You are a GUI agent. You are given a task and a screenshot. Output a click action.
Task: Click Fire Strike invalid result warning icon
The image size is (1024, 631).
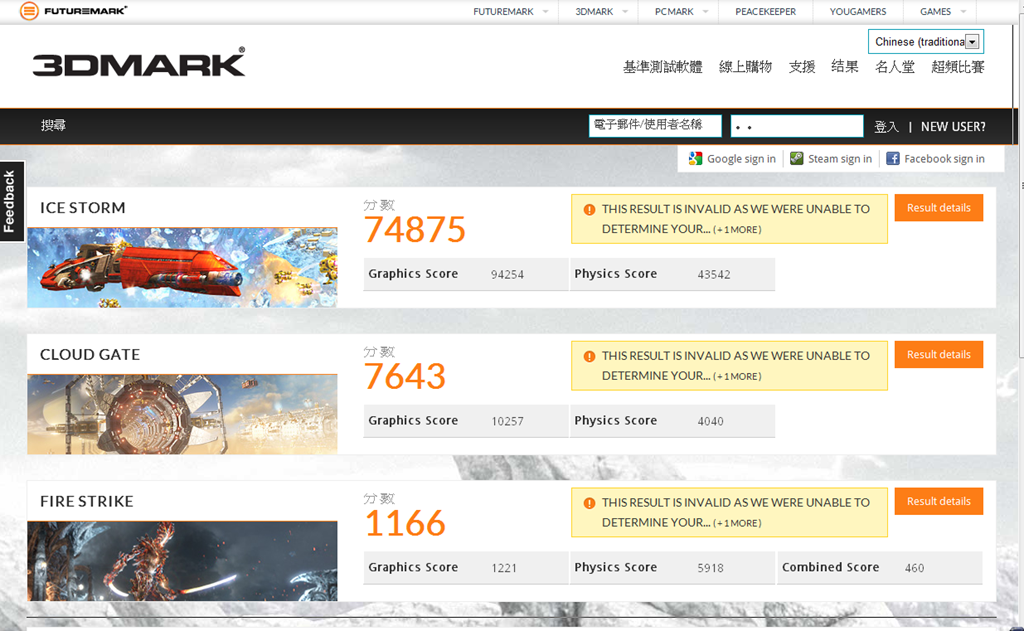click(589, 504)
